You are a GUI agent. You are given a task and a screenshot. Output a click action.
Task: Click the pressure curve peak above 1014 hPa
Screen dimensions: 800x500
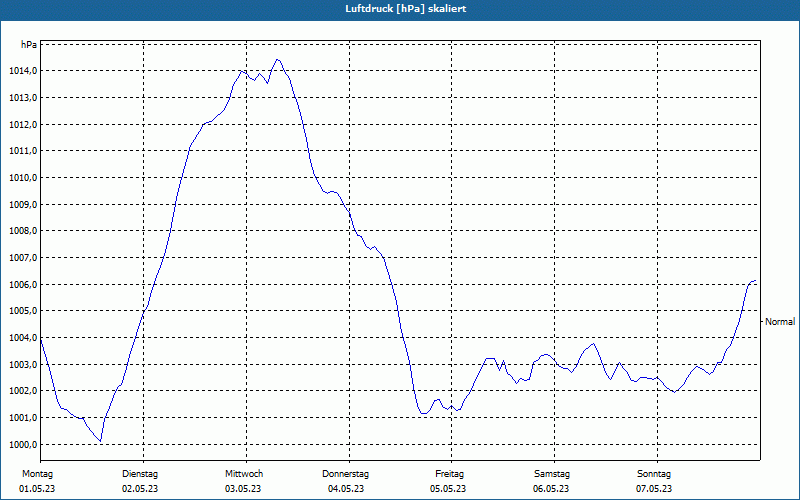click(x=277, y=59)
